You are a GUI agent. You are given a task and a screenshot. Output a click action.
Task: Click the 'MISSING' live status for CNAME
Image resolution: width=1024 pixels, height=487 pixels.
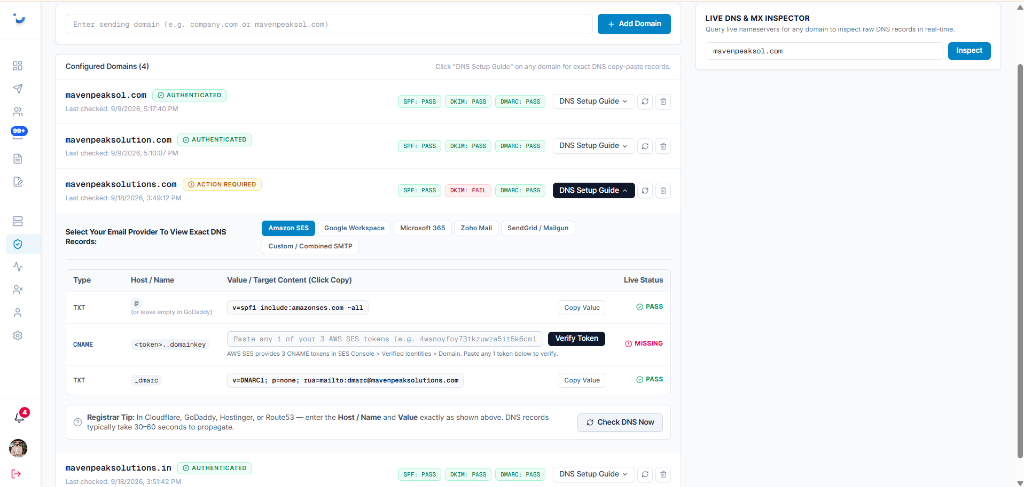pos(644,343)
